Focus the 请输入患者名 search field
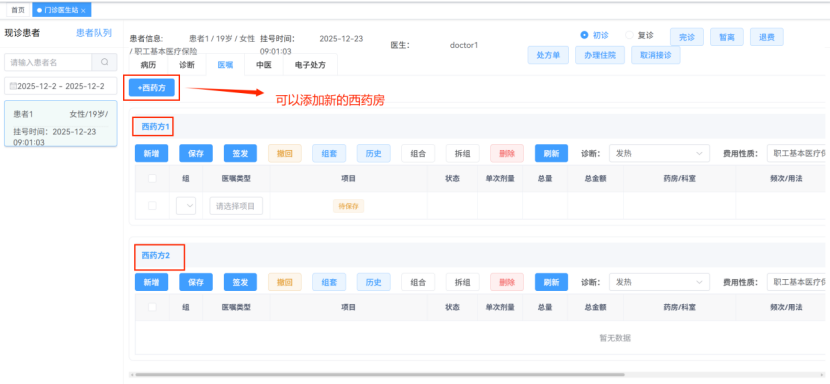 point(48,62)
